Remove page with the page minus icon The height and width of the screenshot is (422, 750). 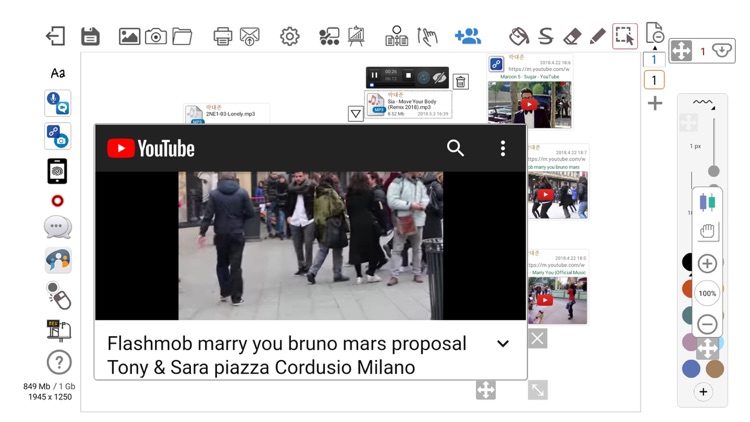654,33
